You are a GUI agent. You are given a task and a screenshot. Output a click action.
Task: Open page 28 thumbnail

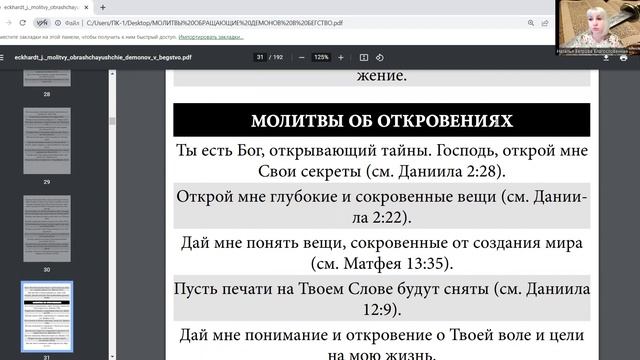click(47, 78)
